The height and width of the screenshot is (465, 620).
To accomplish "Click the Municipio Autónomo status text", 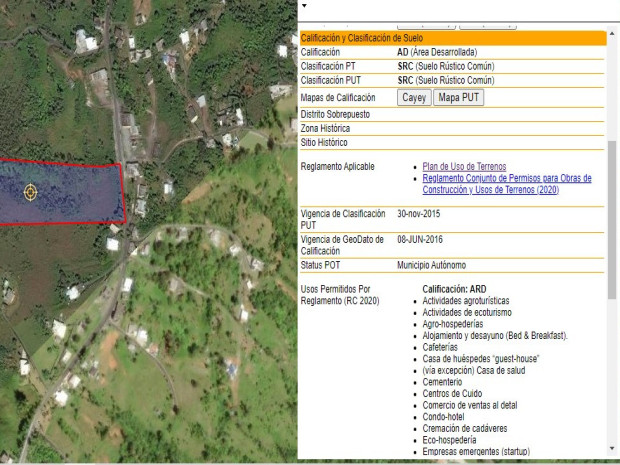I will (431, 265).
